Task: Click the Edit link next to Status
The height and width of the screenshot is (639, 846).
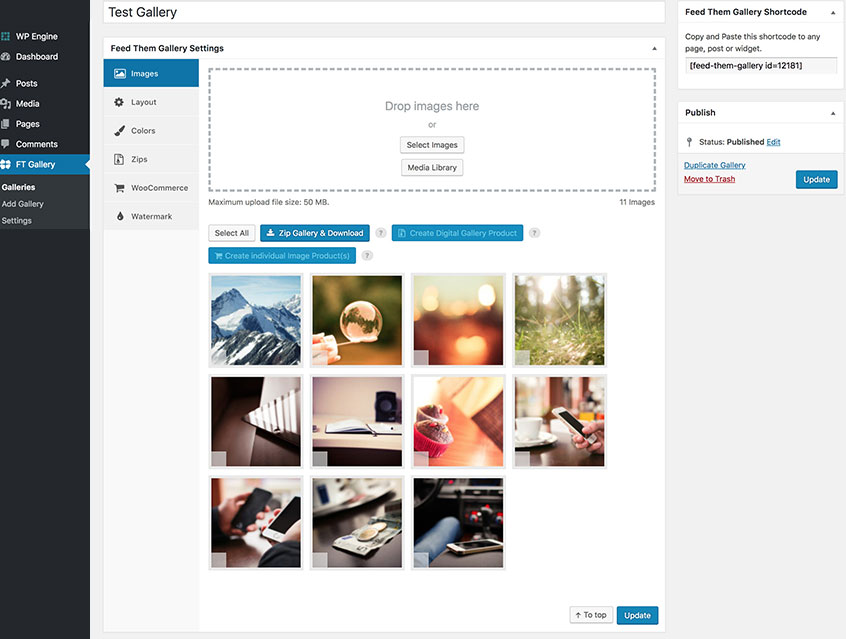Action: [x=773, y=142]
